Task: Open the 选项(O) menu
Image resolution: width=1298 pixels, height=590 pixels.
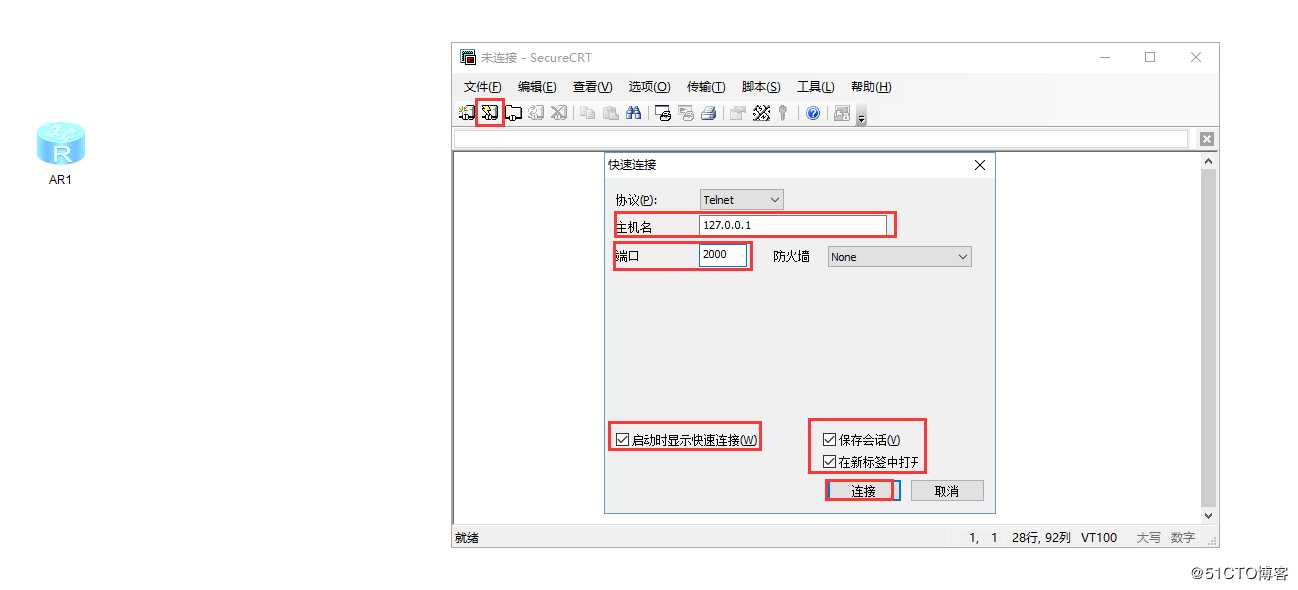Action: coord(649,87)
